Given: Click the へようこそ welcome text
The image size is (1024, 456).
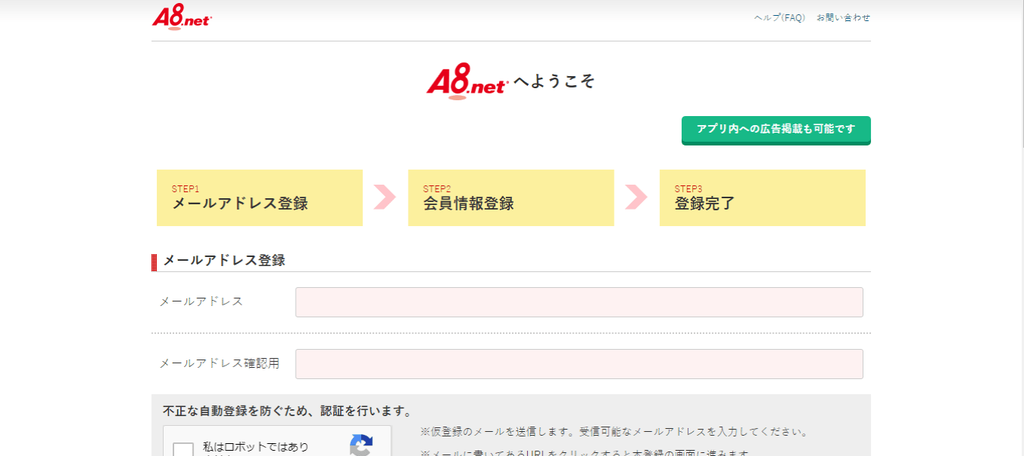Looking at the screenshot, I should click(x=554, y=82).
